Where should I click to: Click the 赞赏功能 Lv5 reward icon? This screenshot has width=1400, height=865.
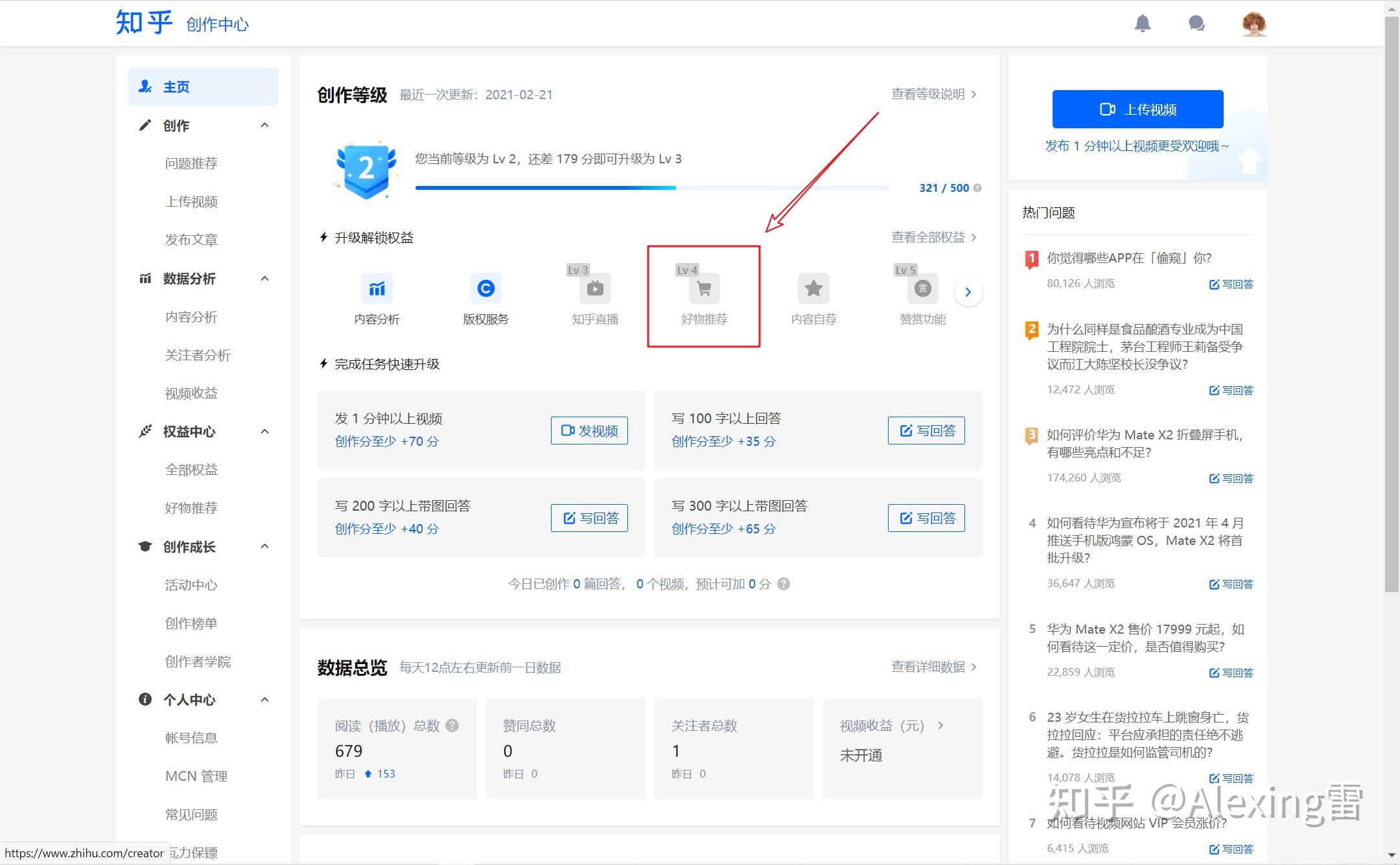(922, 290)
